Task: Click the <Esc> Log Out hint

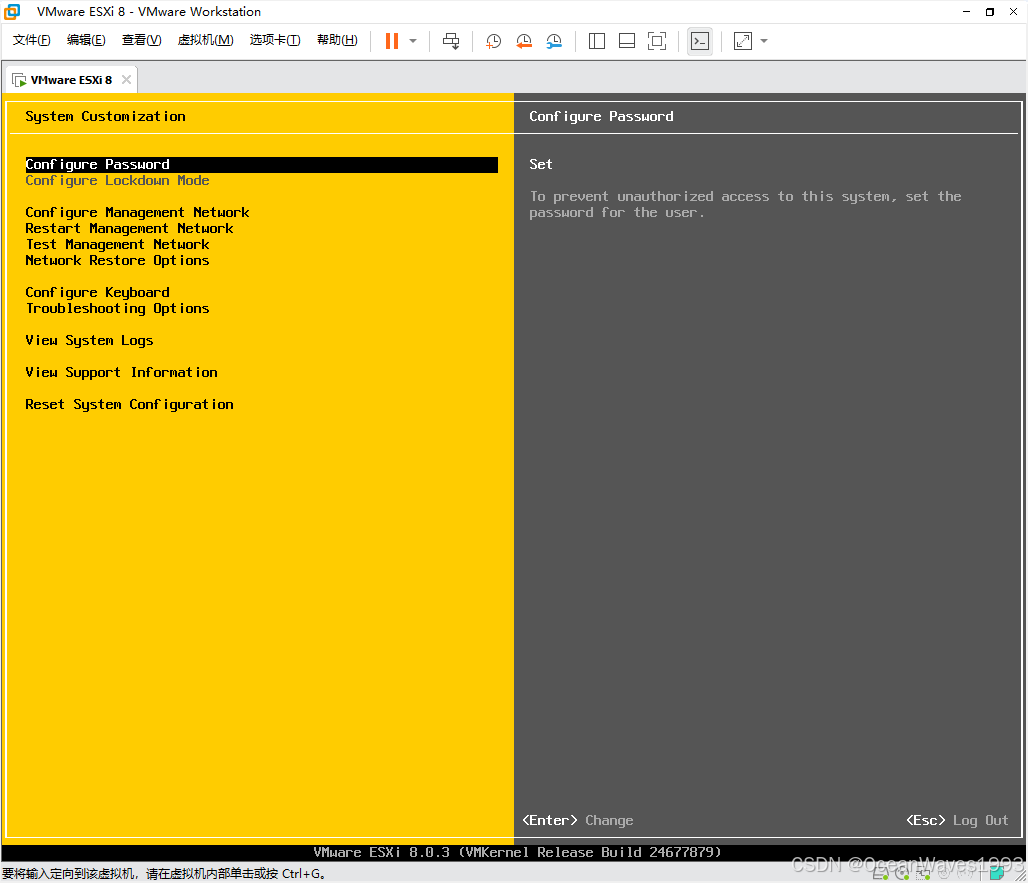Action: pyautogui.click(x=957, y=821)
